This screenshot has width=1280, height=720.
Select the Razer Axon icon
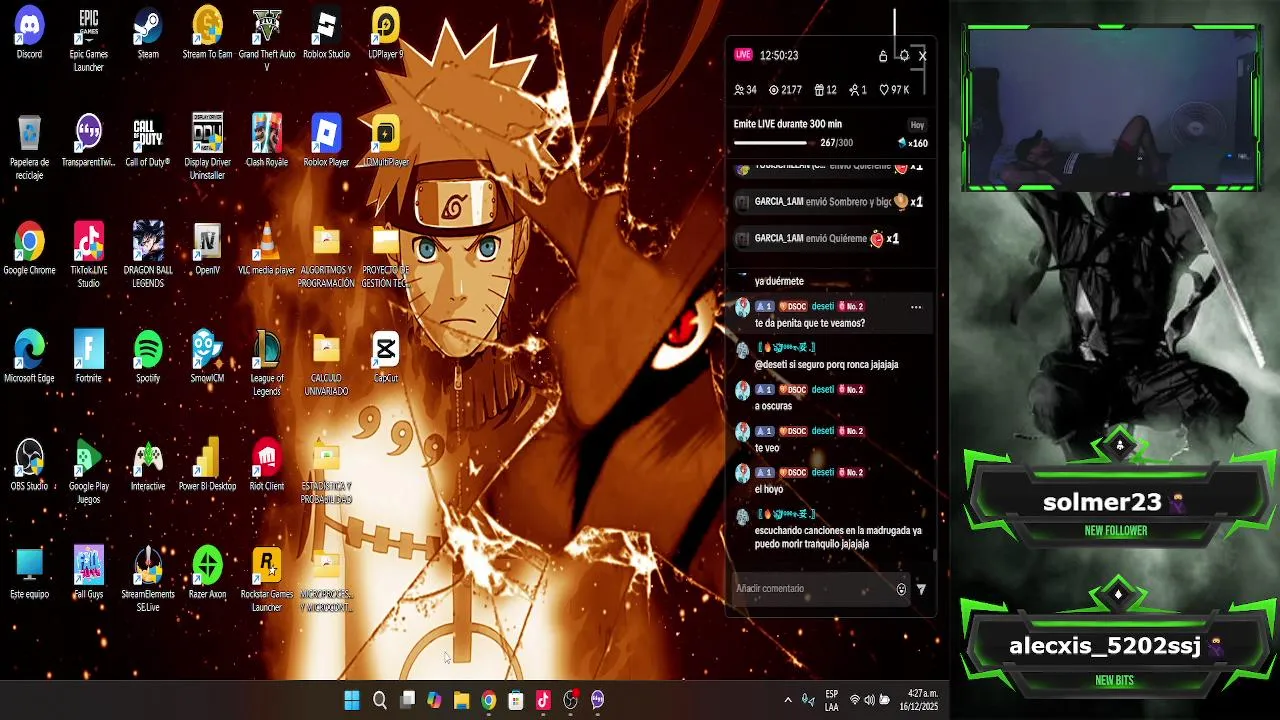(x=207, y=574)
